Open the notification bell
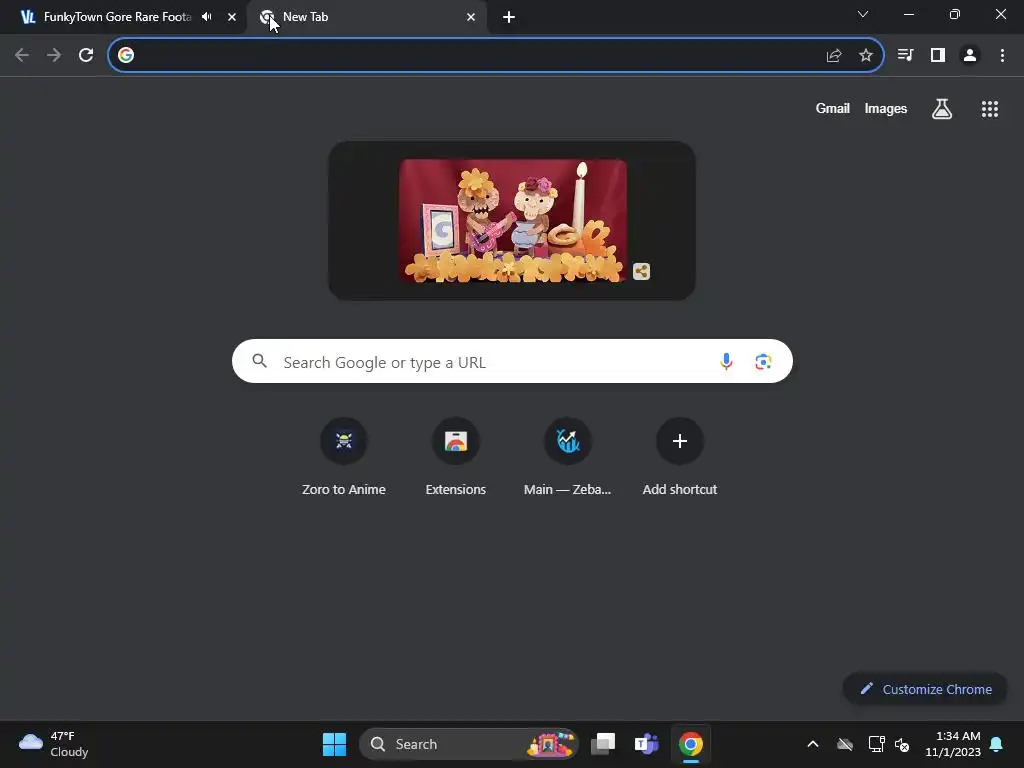 coord(997,744)
